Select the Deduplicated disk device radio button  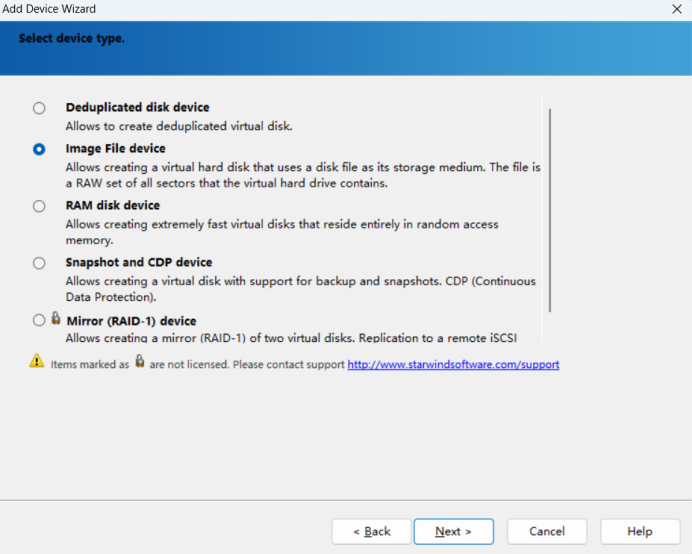(x=39, y=108)
